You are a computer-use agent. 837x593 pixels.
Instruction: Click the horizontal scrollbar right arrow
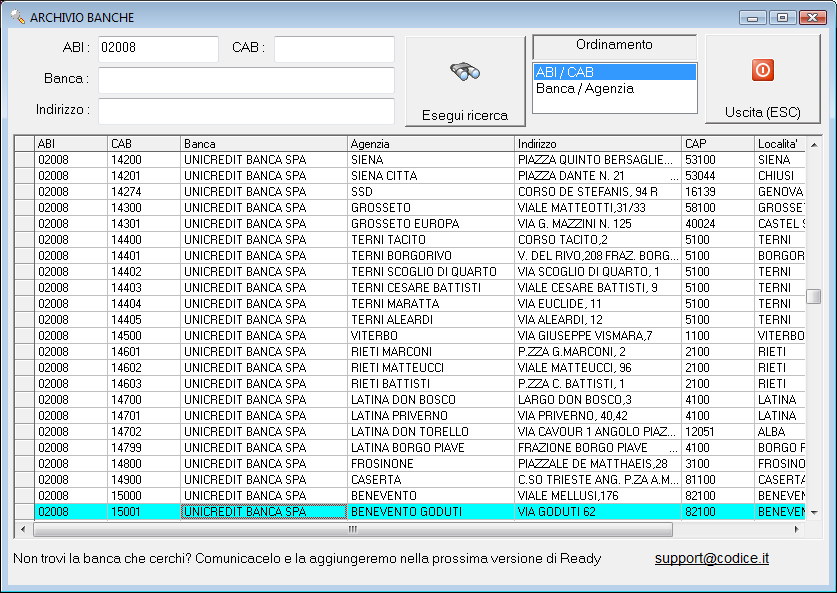[796, 529]
